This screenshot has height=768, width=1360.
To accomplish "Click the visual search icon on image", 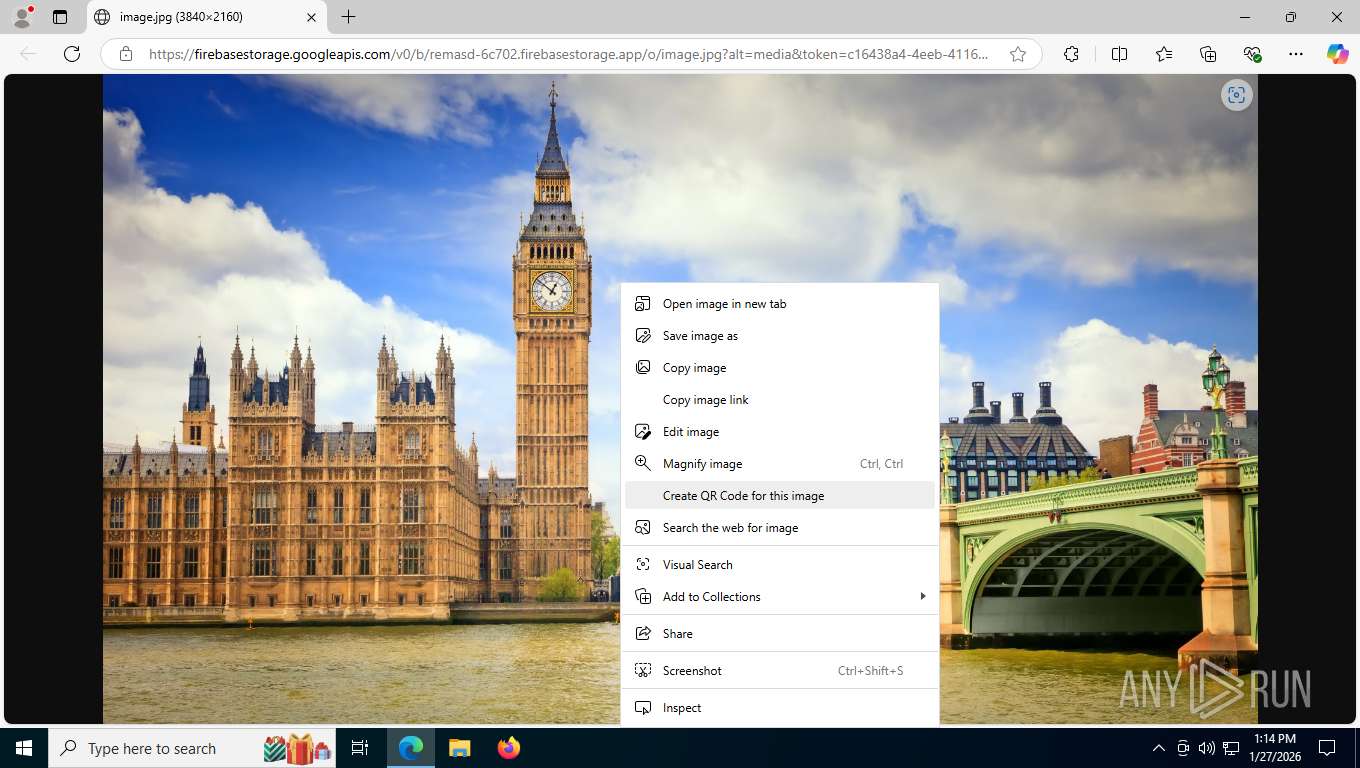I will 1237,95.
